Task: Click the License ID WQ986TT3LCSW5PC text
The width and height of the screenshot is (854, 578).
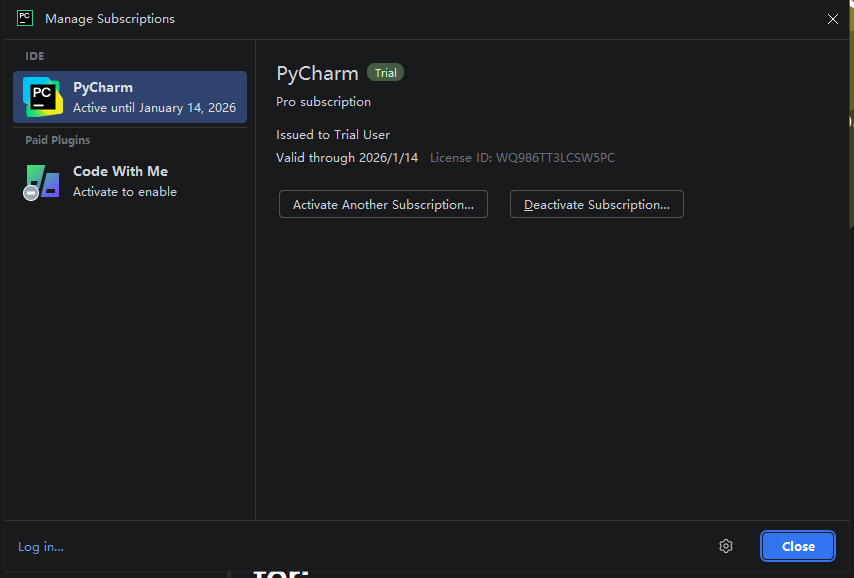Action: (522, 158)
